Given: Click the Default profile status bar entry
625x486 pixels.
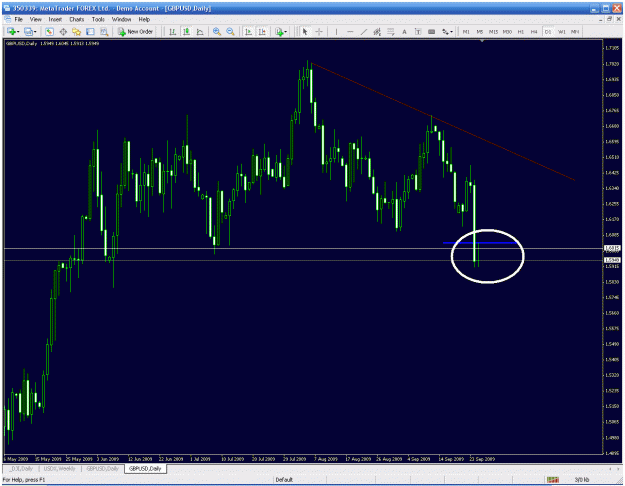Looking at the screenshot, I should coord(284,480).
